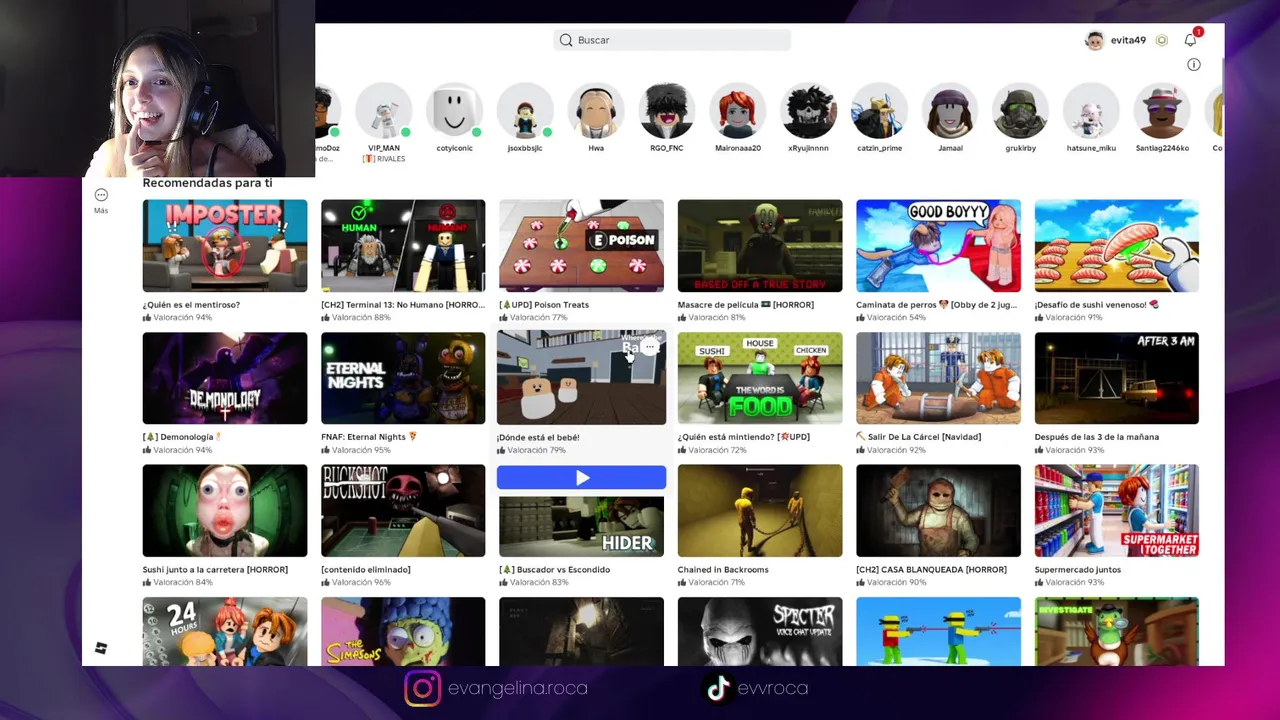The image size is (1280, 720).
Task: Open the Buckshot [contenido eliminado] thumbnail
Action: pos(403,511)
